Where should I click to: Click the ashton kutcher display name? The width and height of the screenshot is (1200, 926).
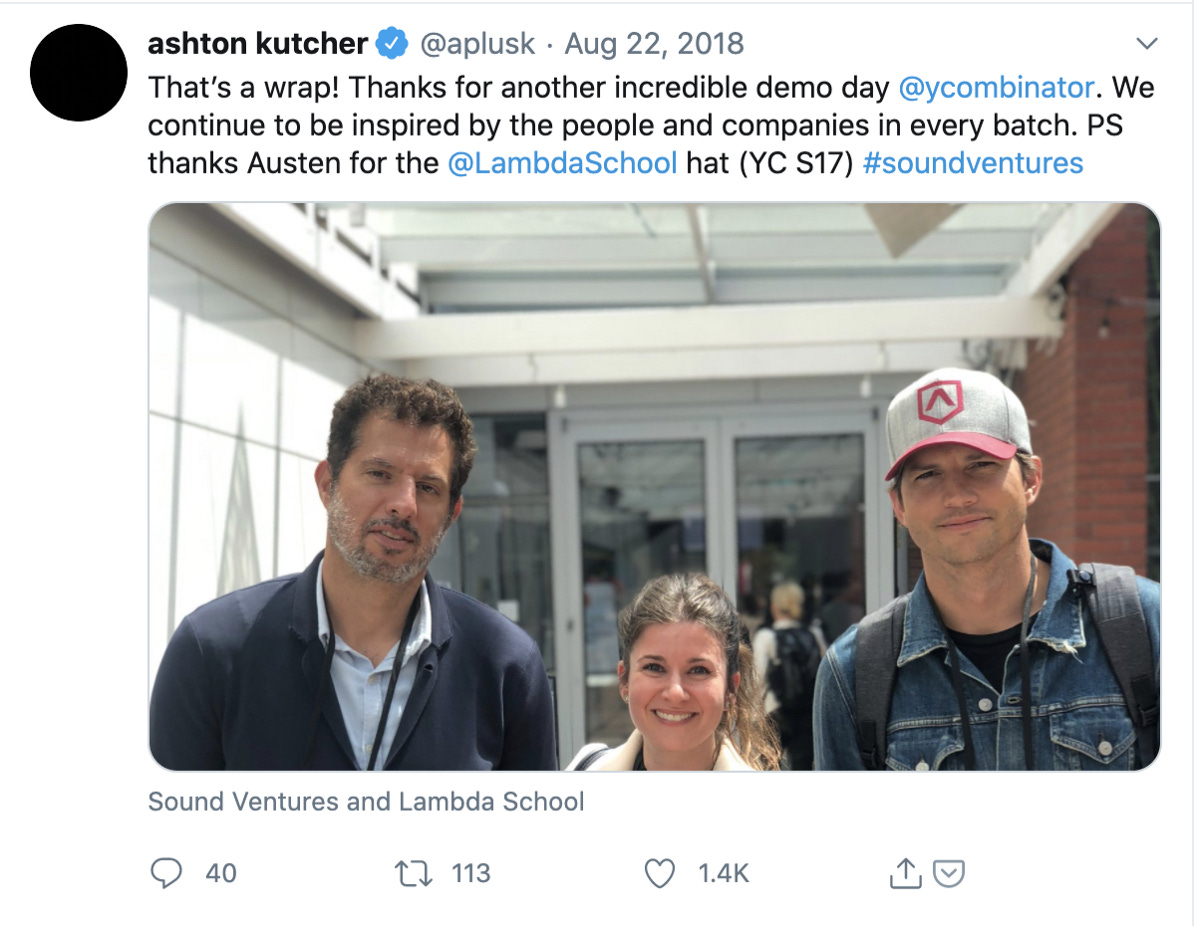pyautogui.click(x=258, y=43)
